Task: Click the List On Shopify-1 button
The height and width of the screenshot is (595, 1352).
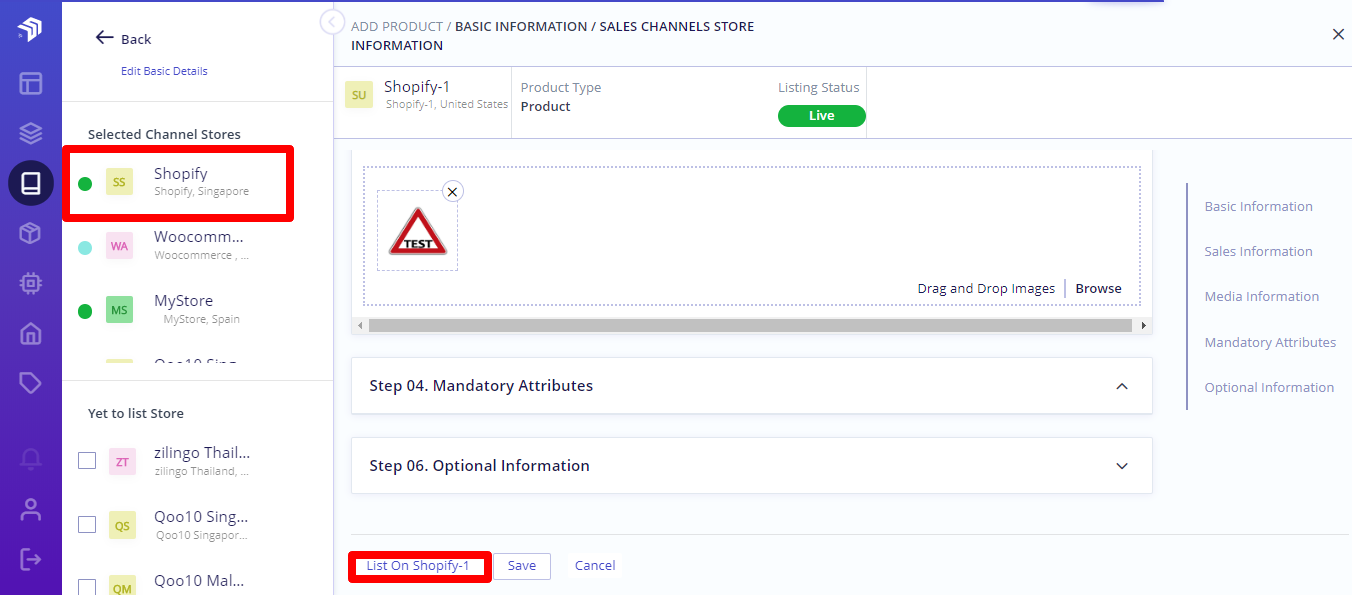Action: point(418,565)
